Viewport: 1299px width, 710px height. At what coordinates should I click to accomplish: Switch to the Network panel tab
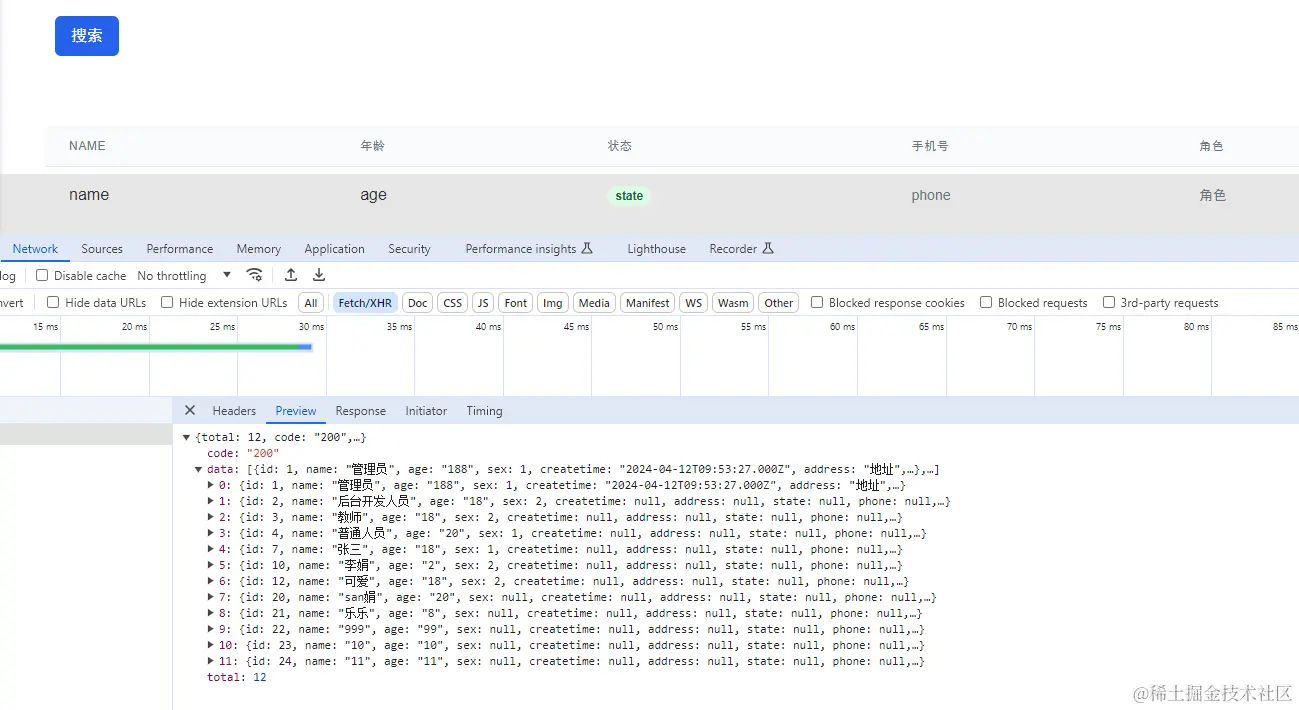pos(35,249)
